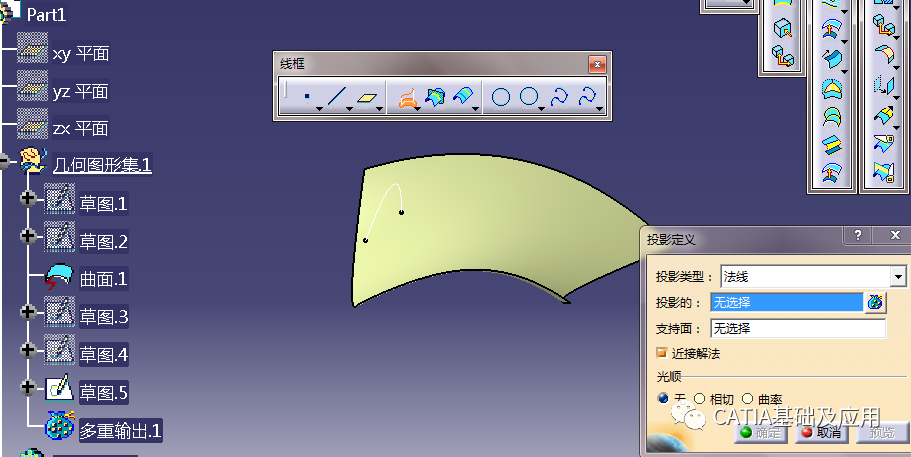
Task: Select zx 平面 in the tree
Action: click(x=81, y=128)
